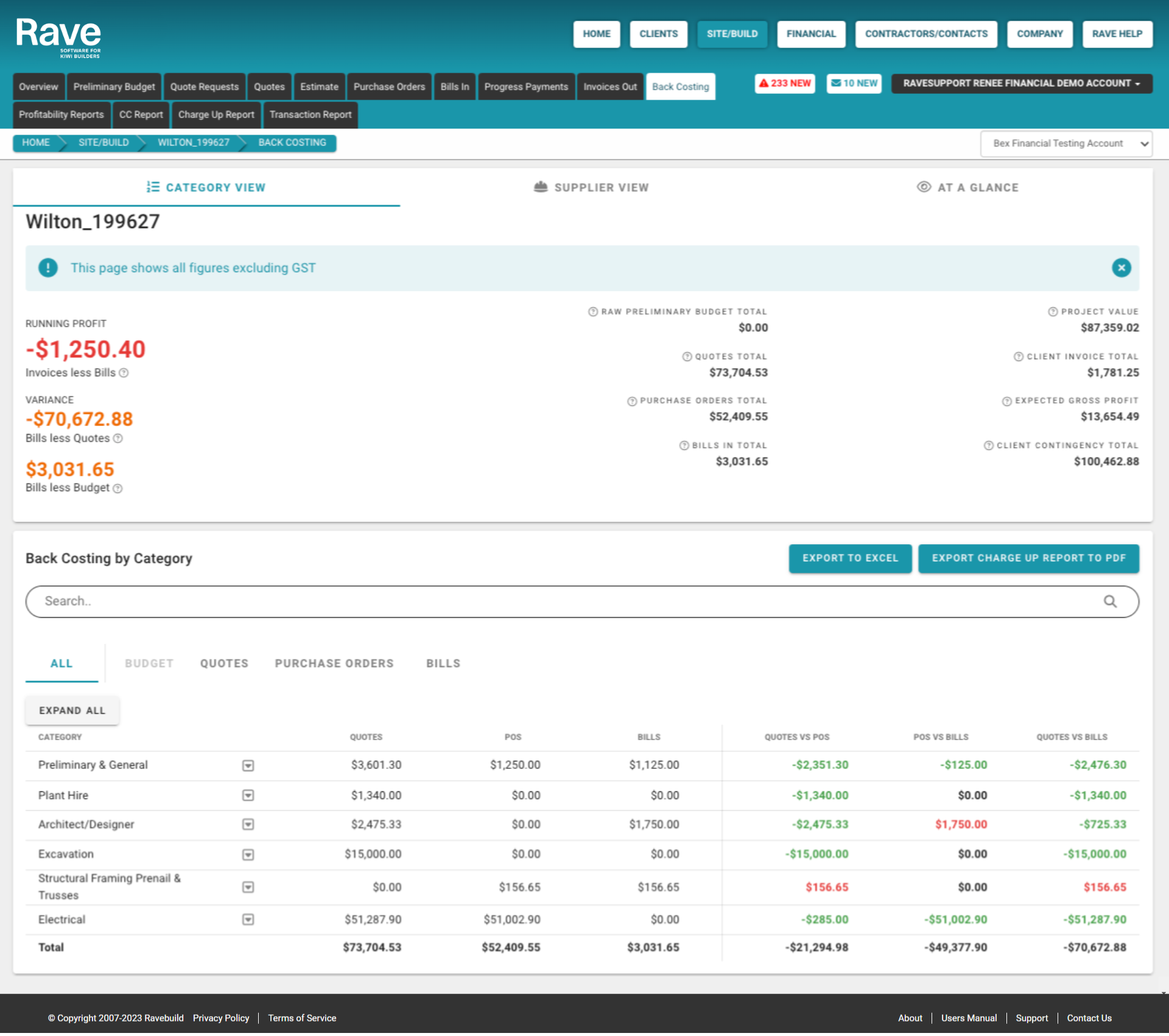This screenshot has width=1169, height=1036.
Task: Expand the Preliminary & General row
Action: 248,765
